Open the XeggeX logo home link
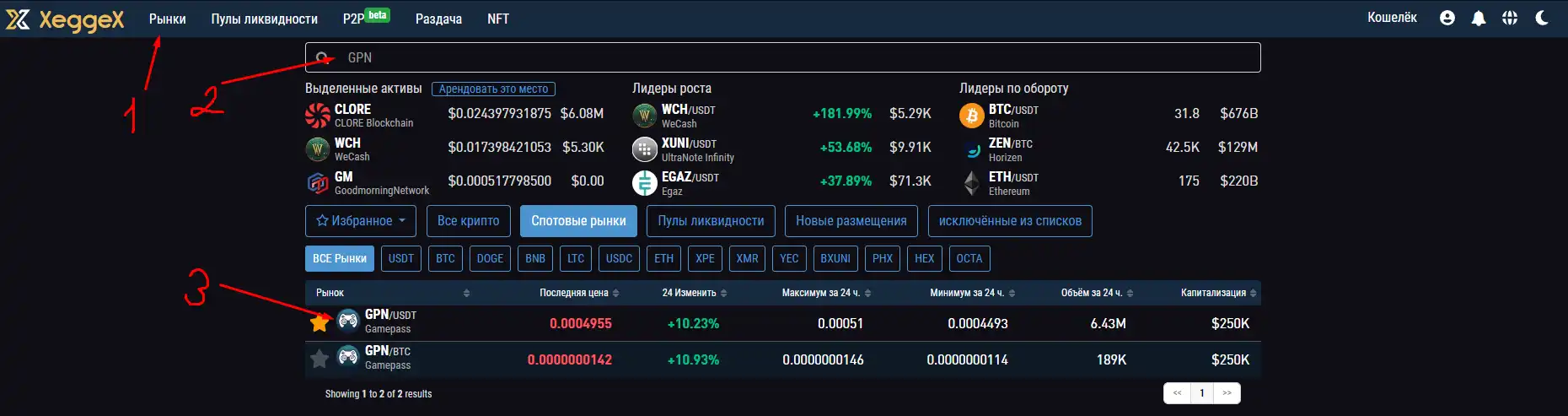 tap(65, 19)
